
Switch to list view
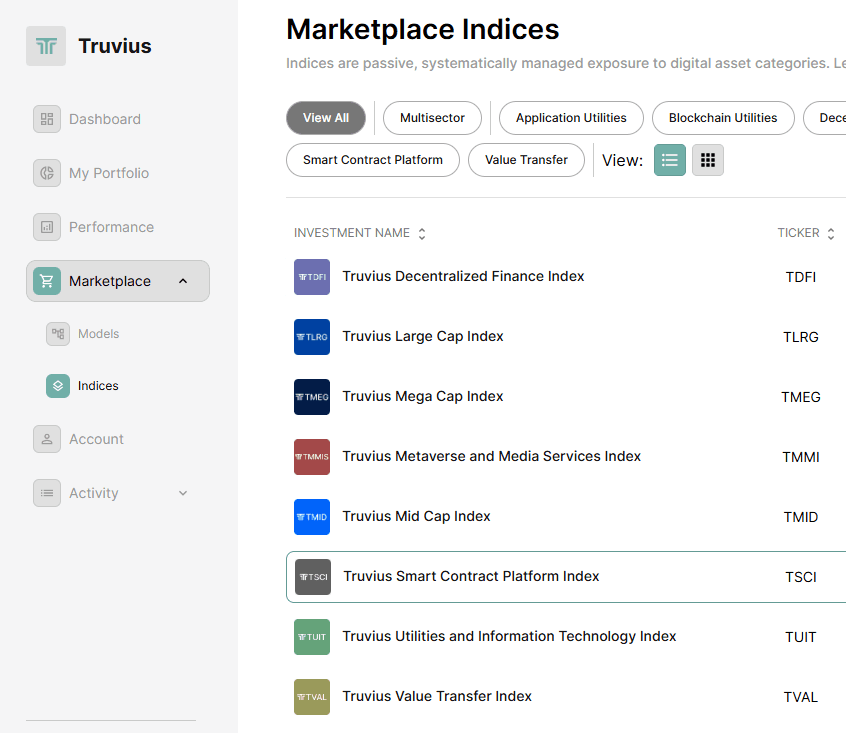tap(670, 160)
